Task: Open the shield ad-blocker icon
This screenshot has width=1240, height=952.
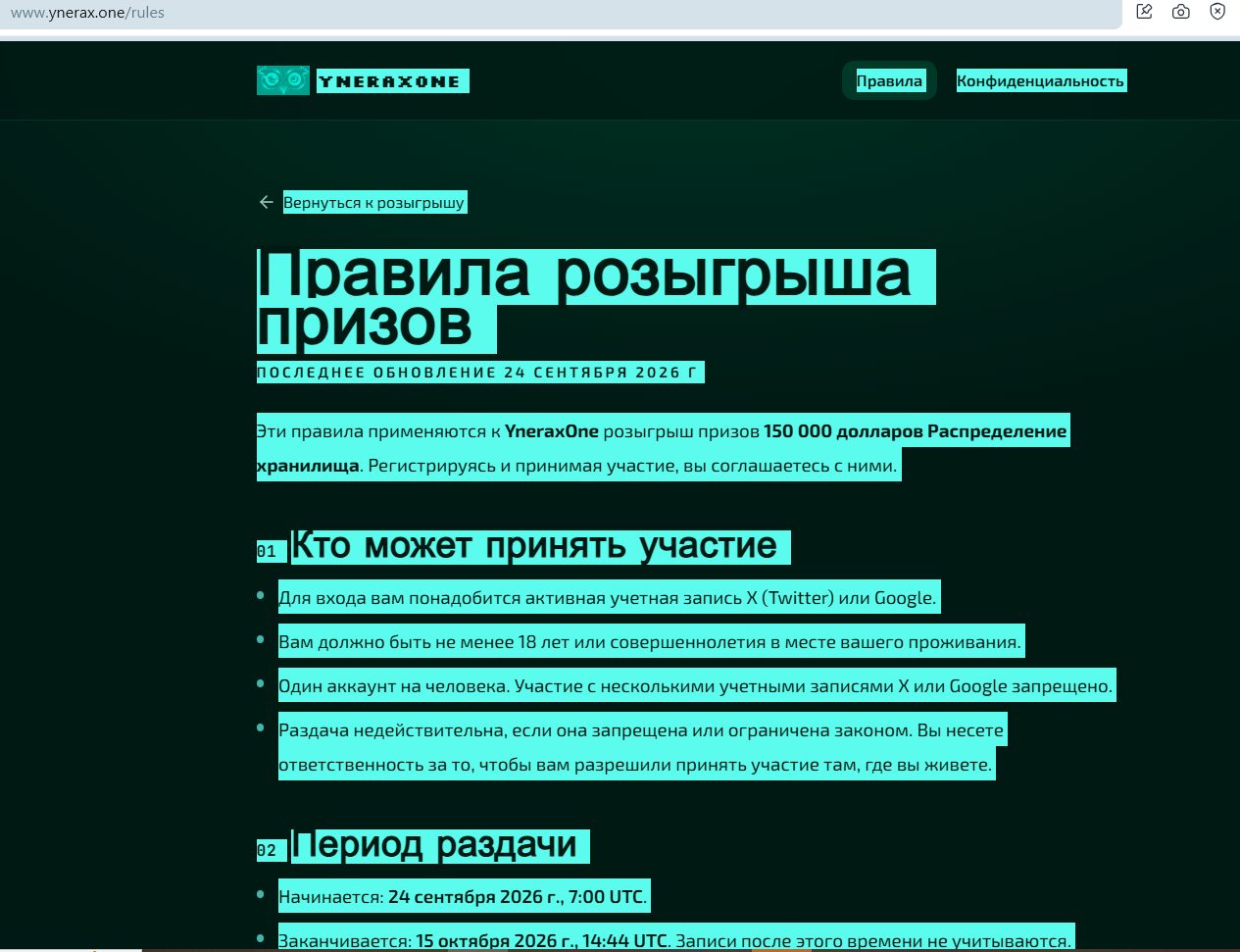Action: (1217, 12)
